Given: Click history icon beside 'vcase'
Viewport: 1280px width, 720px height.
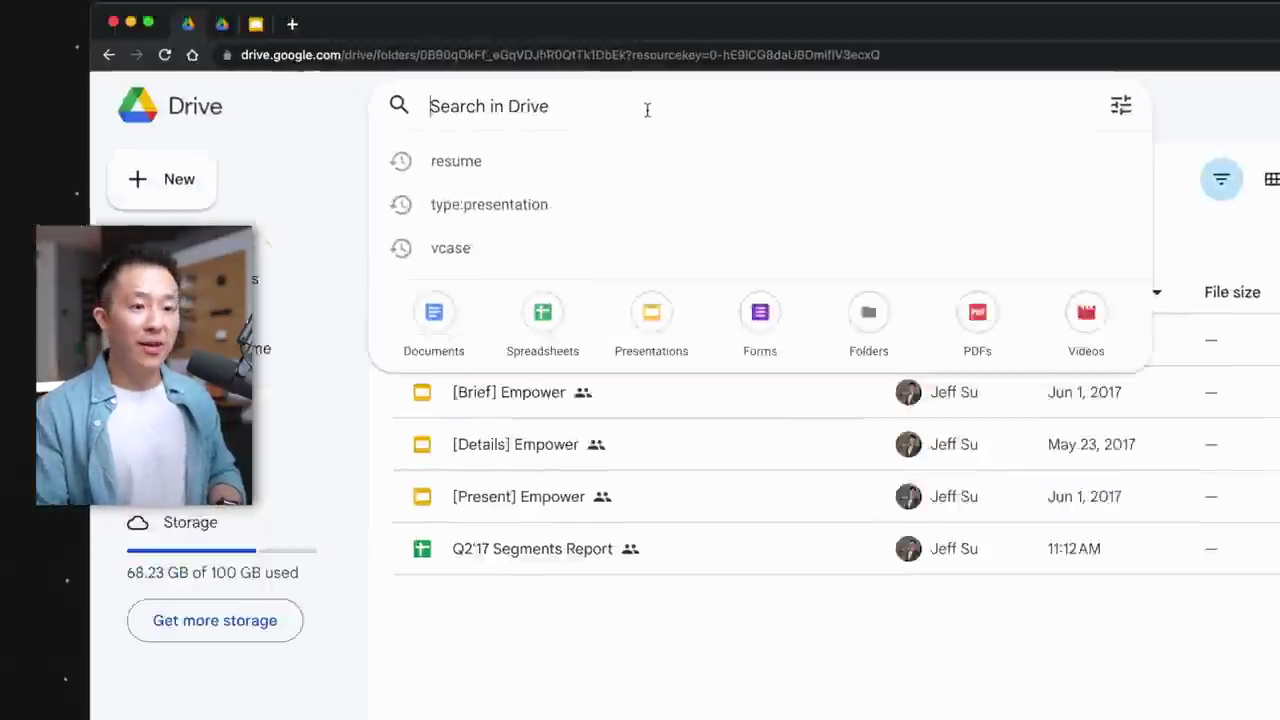Looking at the screenshot, I should click(x=401, y=248).
